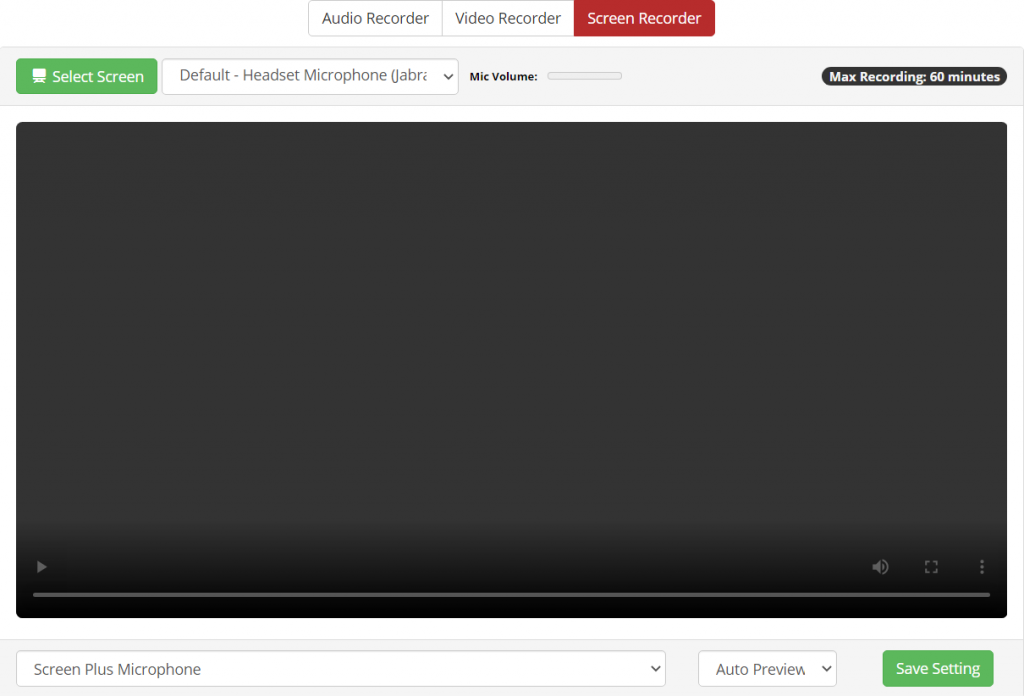
Task: Expand the Auto Preview dropdown
Action: (767, 669)
